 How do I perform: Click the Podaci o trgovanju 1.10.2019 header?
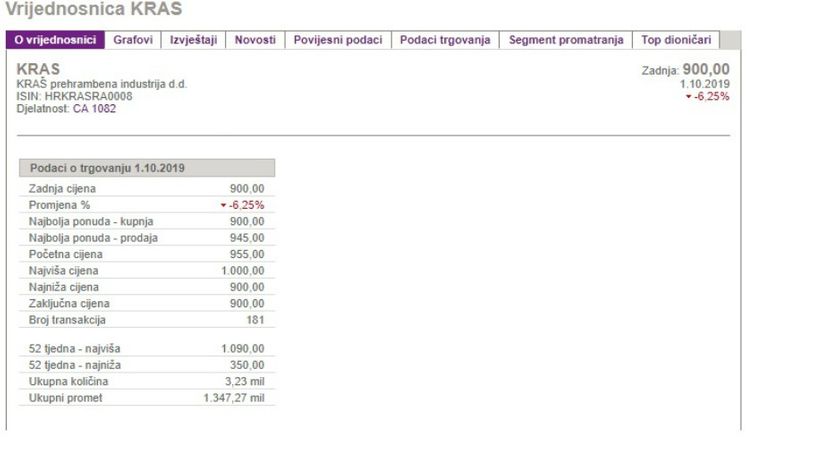point(147,168)
